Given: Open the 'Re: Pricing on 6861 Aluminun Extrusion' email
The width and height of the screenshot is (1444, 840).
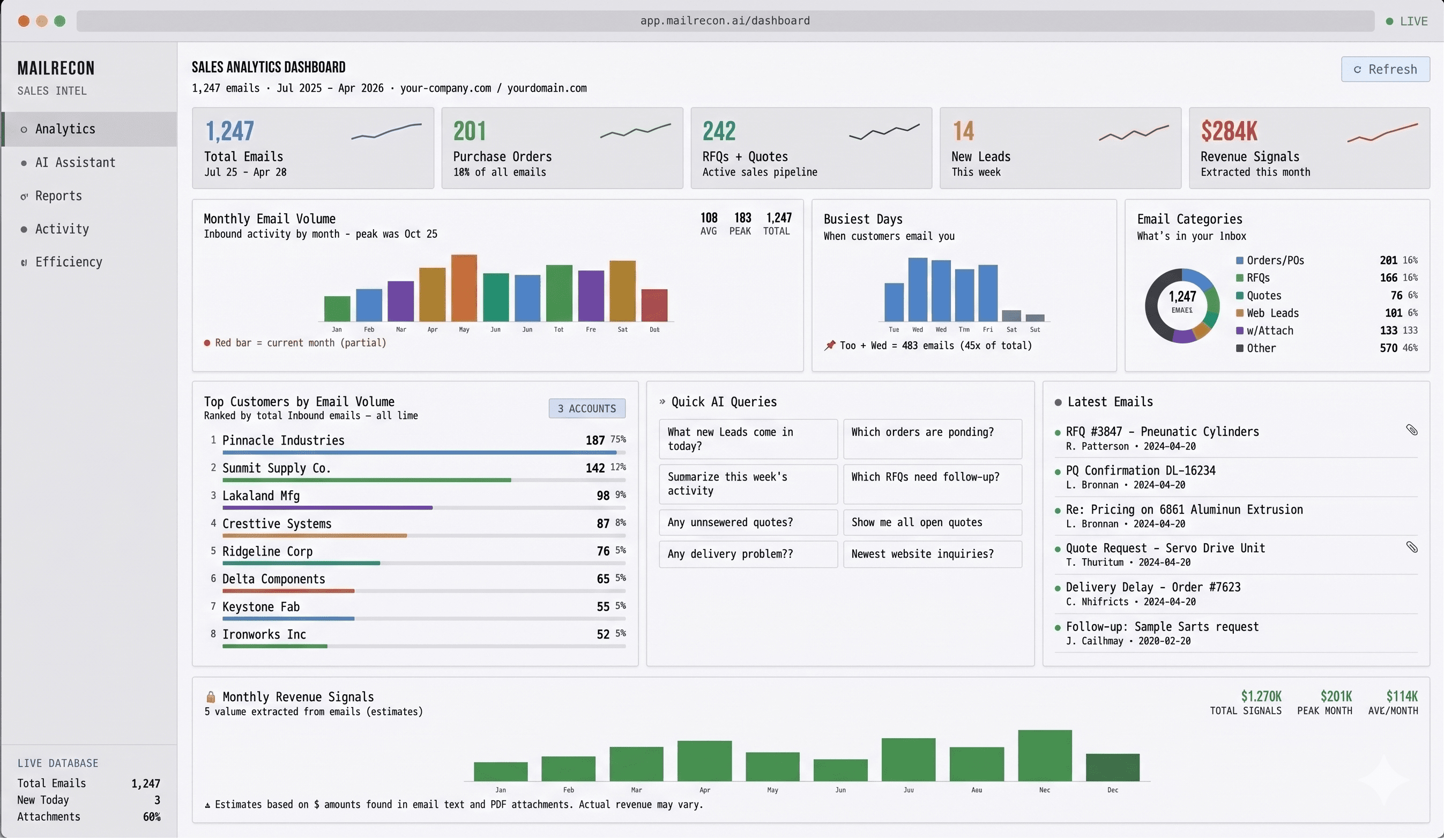Looking at the screenshot, I should pyautogui.click(x=1235, y=517).
